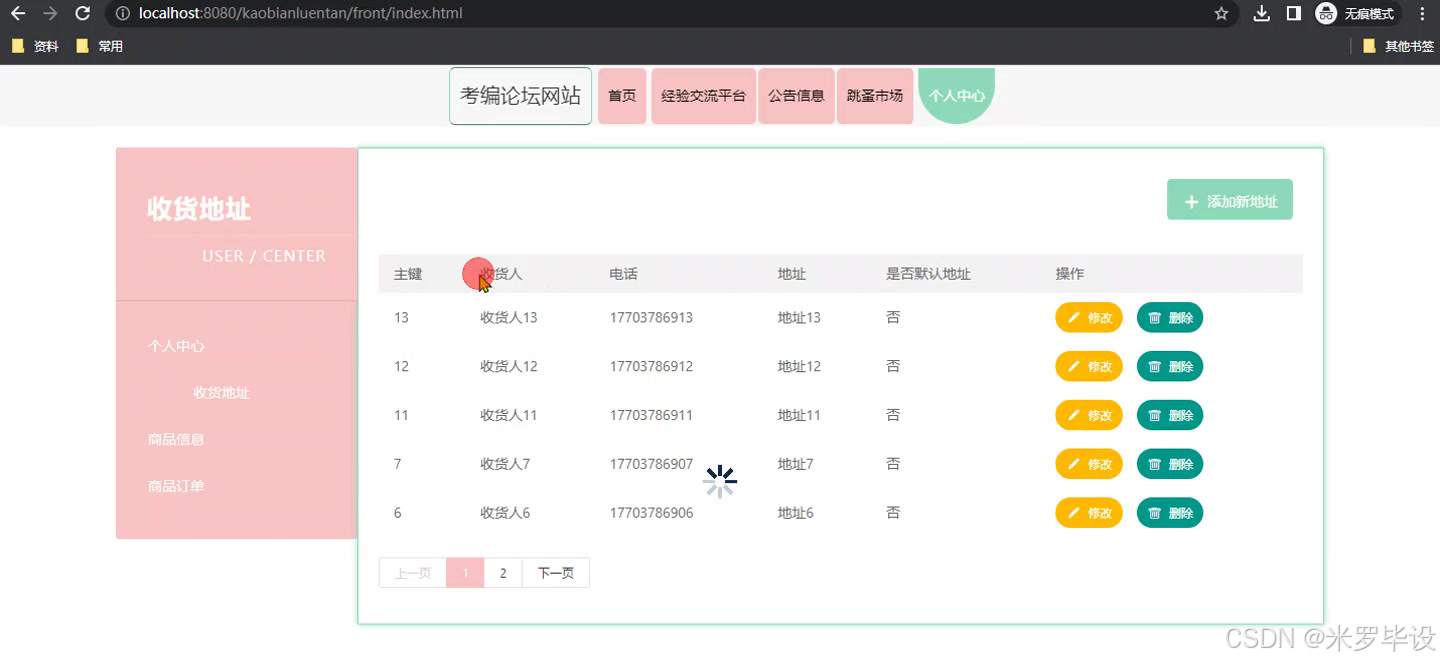This screenshot has width=1440, height=664.
Task: Go to the 下一页 next page
Action: pyautogui.click(x=556, y=573)
